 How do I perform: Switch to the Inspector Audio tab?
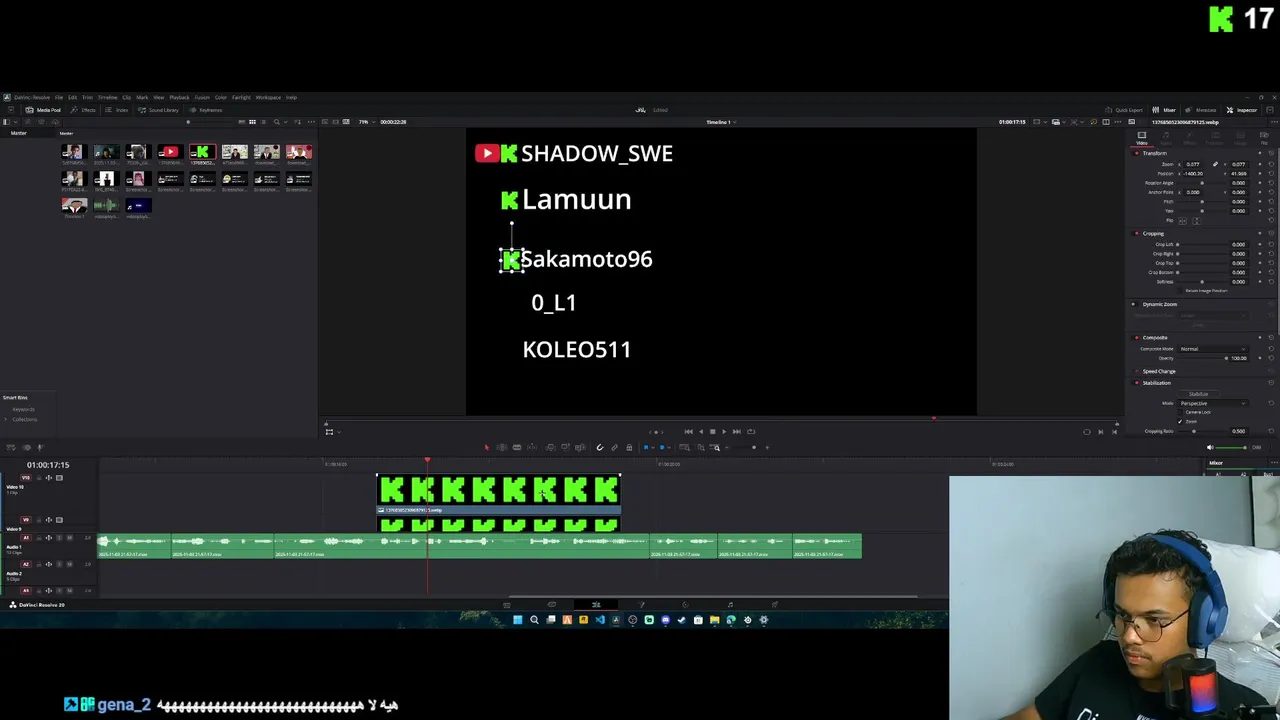point(1166,139)
